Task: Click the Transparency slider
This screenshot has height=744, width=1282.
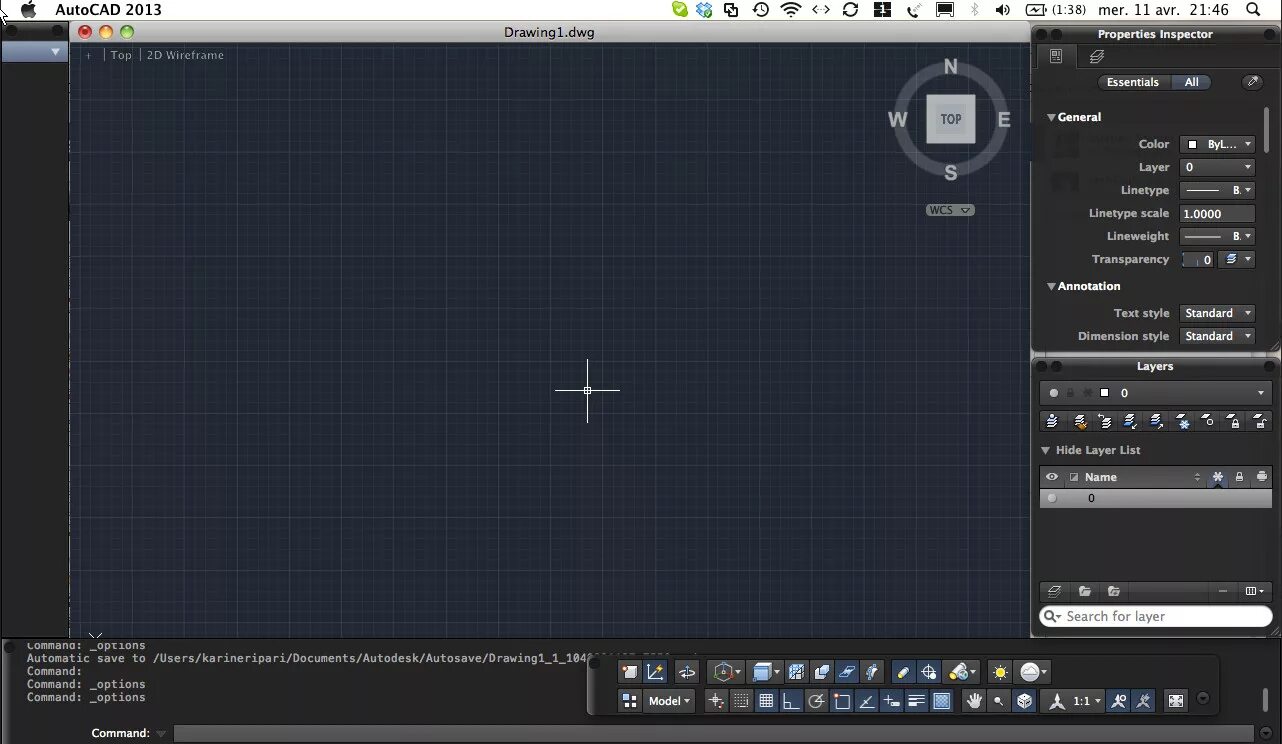Action: click(1198, 259)
